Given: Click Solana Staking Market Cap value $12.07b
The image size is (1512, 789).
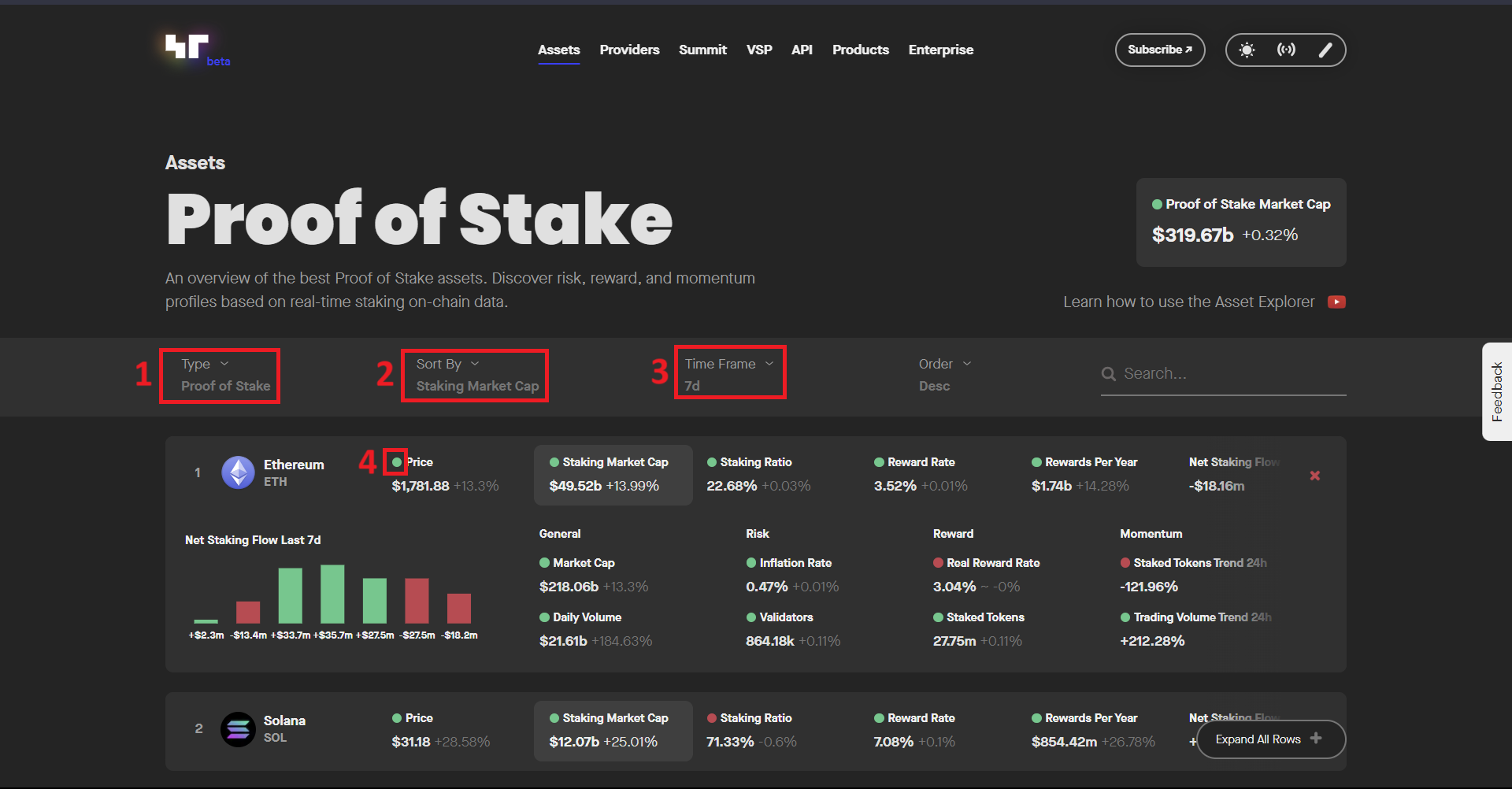Looking at the screenshot, I should click(574, 742).
